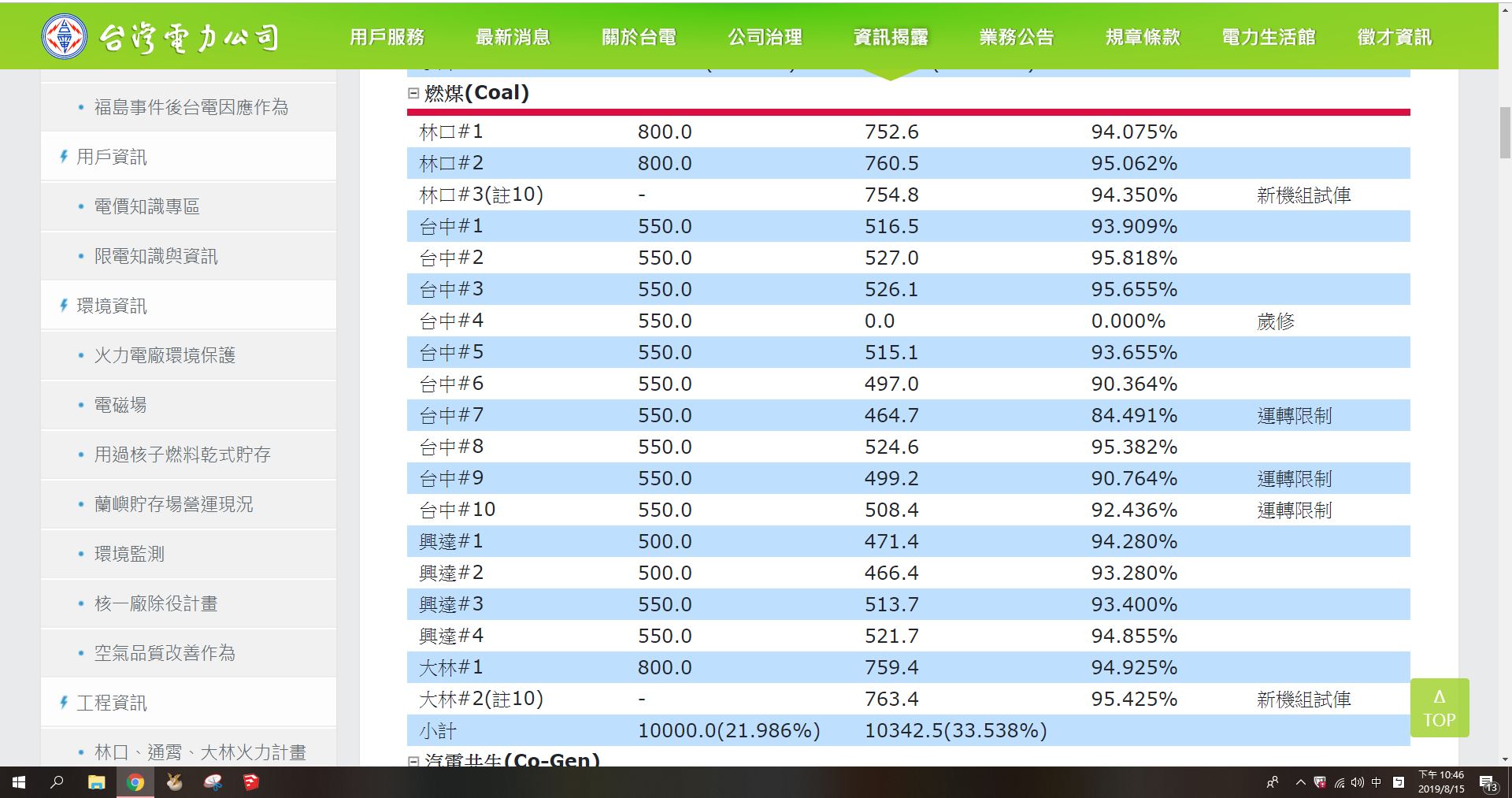Click 新機組試俥 remark in 大林#2 row
This screenshot has width=1512, height=798.
tap(1304, 699)
